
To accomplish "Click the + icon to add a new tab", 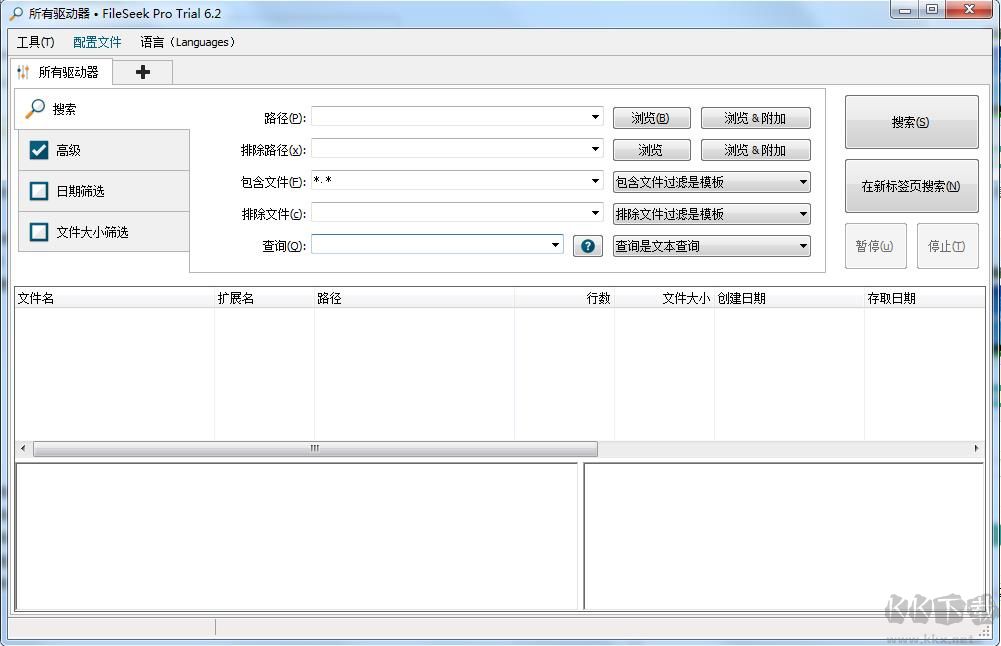I will tap(142, 71).
